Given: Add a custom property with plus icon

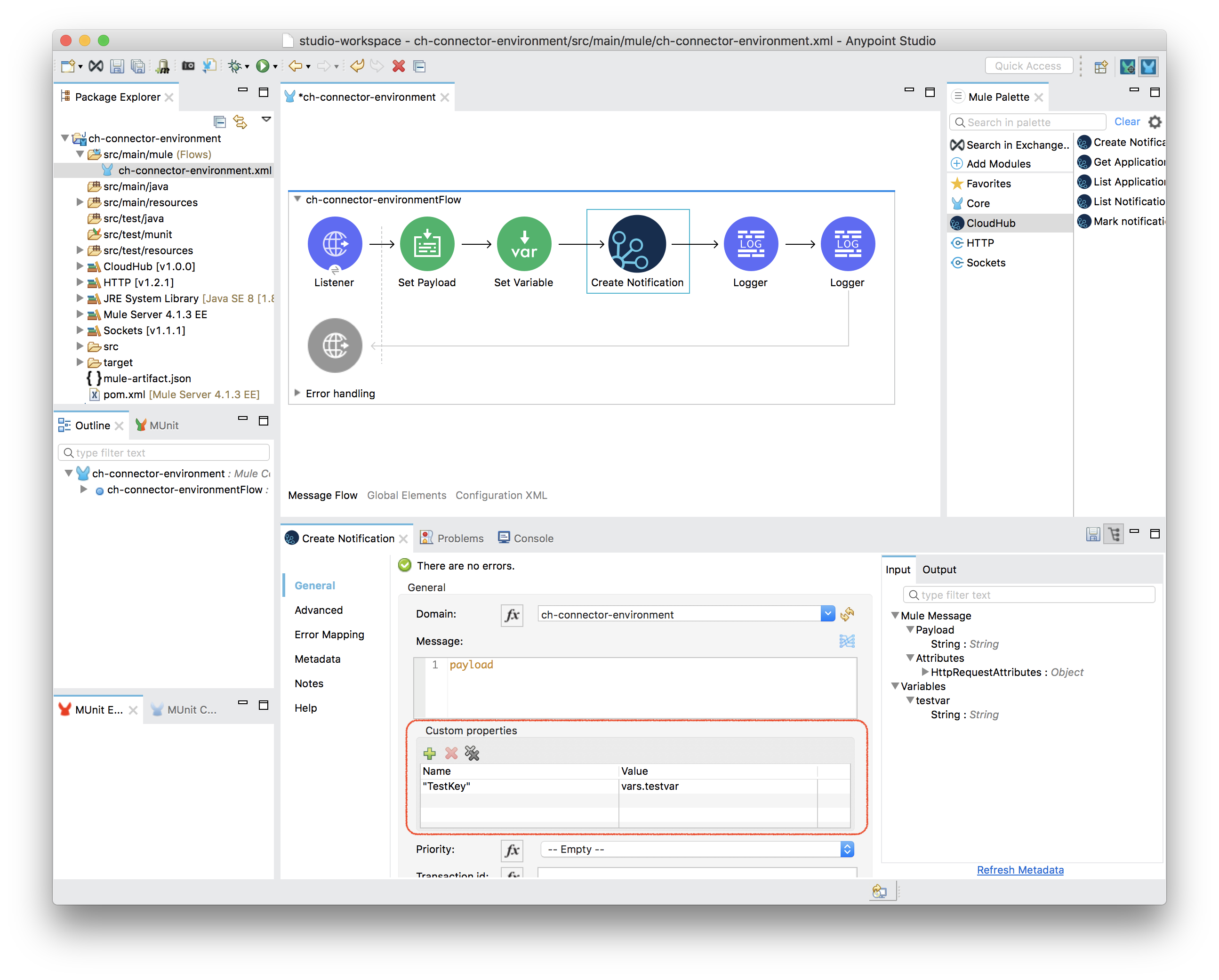Looking at the screenshot, I should point(430,753).
